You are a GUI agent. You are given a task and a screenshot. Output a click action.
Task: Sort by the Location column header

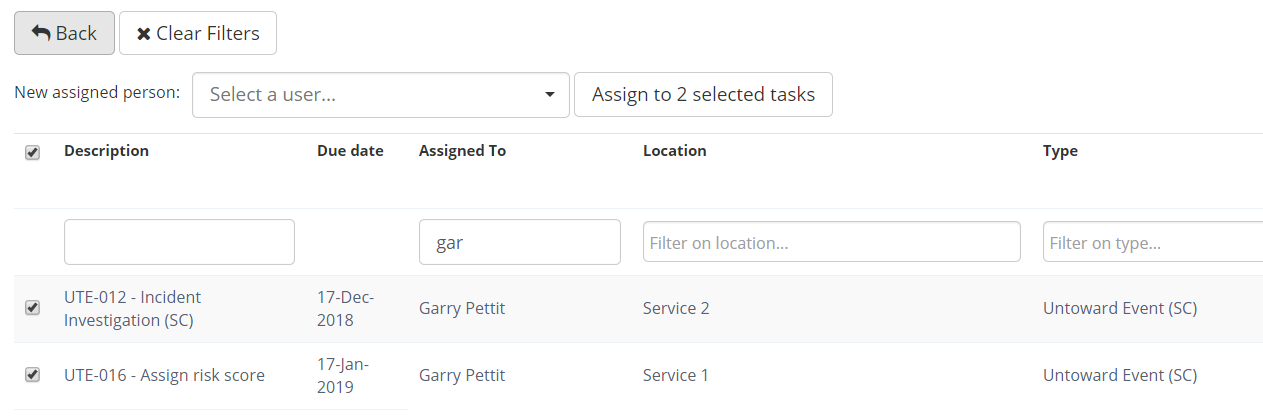click(x=674, y=151)
